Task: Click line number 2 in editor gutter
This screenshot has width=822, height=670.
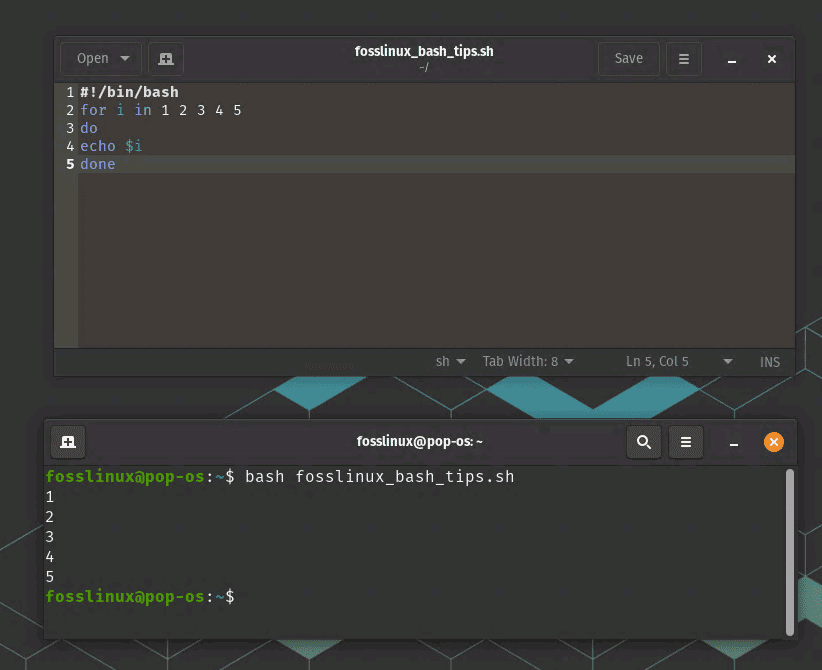Action: [70, 110]
